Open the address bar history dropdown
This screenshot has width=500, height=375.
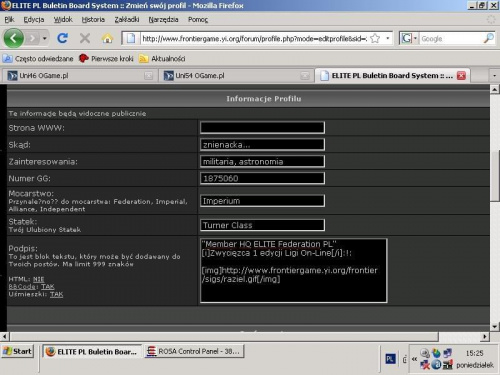pos(388,39)
